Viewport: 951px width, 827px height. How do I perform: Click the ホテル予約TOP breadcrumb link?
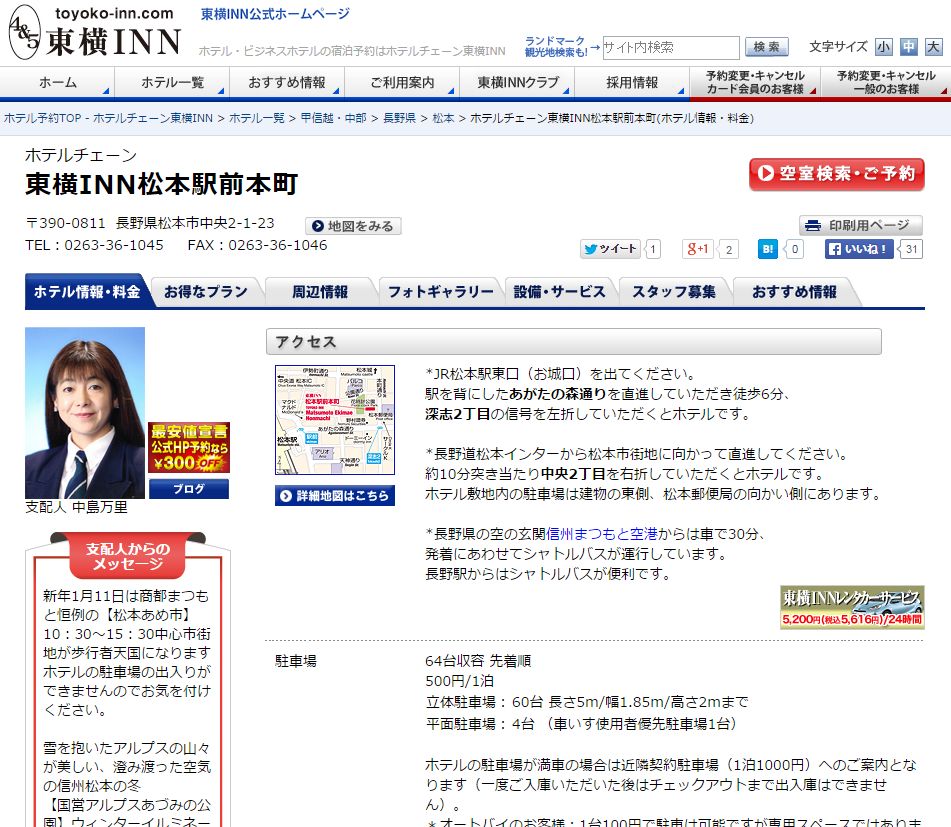tap(109, 118)
